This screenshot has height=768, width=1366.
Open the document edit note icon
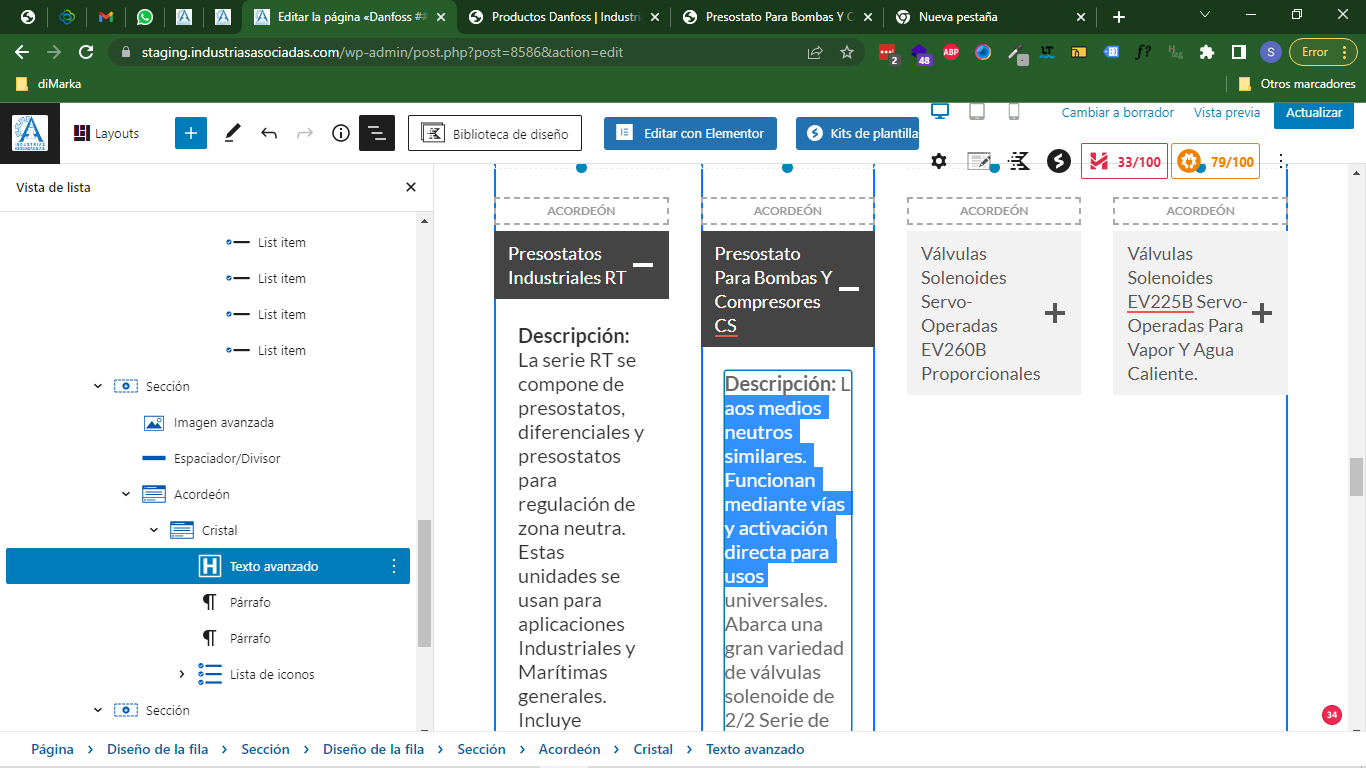tap(979, 161)
